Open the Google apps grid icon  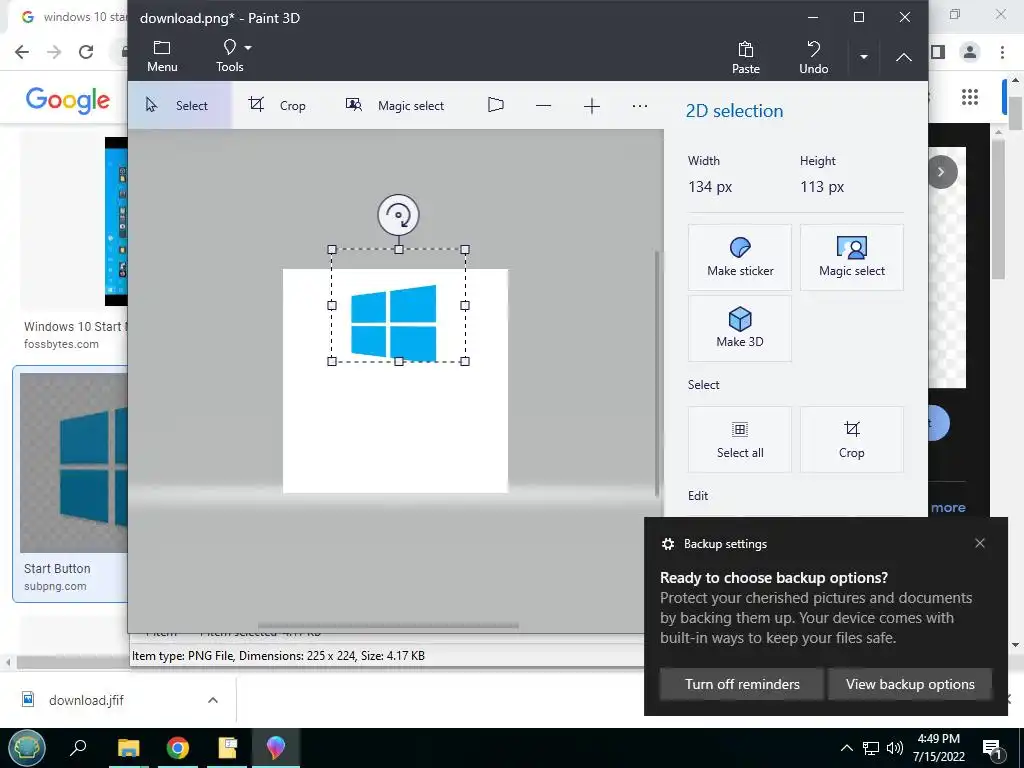[x=970, y=97]
